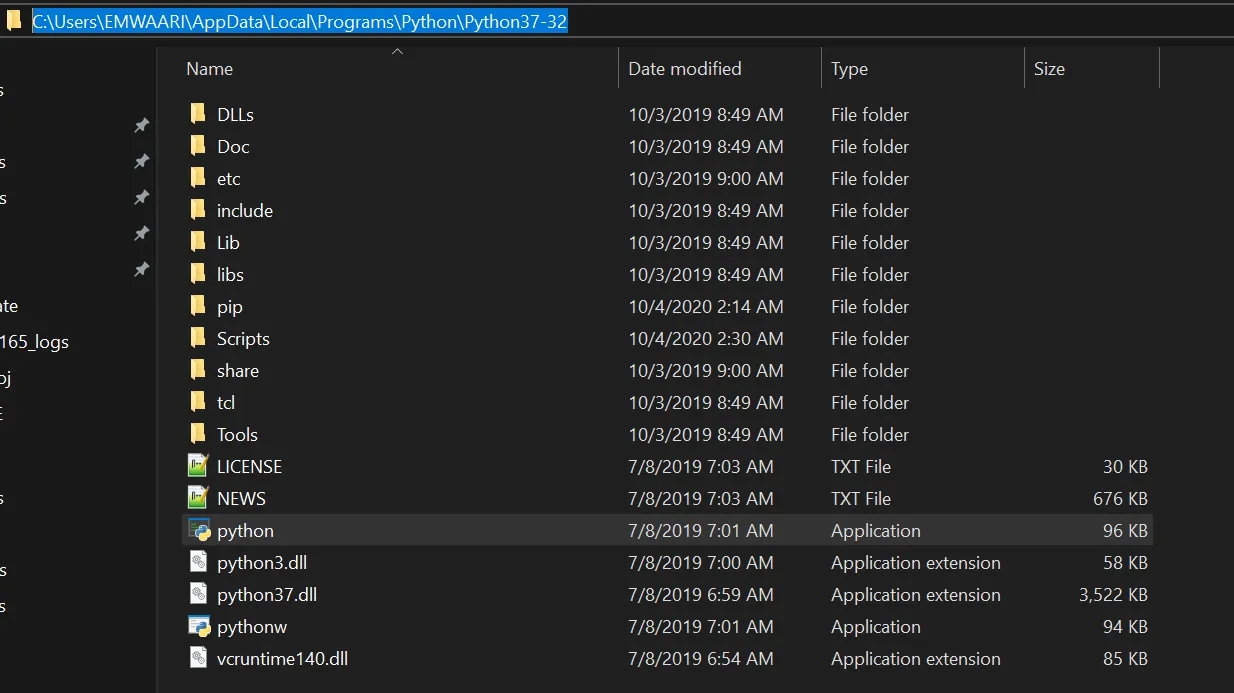1234x693 pixels.
Task: Click python37.dll's date 7/8/2019 6:59 AM
Action: click(701, 595)
